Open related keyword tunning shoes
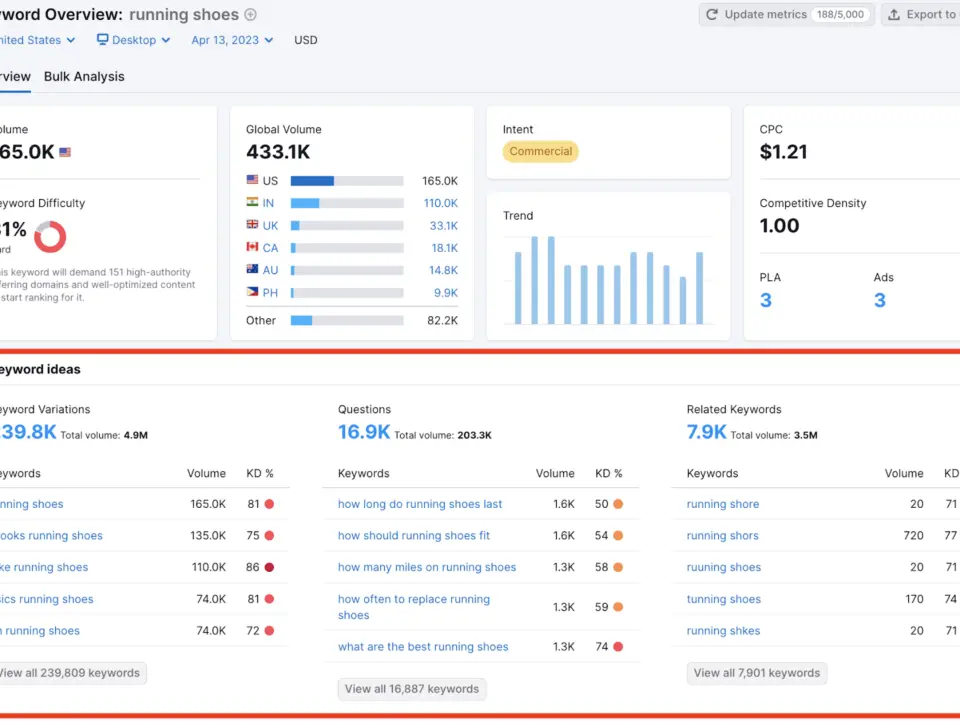This screenshot has width=960, height=721. tap(724, 599)
